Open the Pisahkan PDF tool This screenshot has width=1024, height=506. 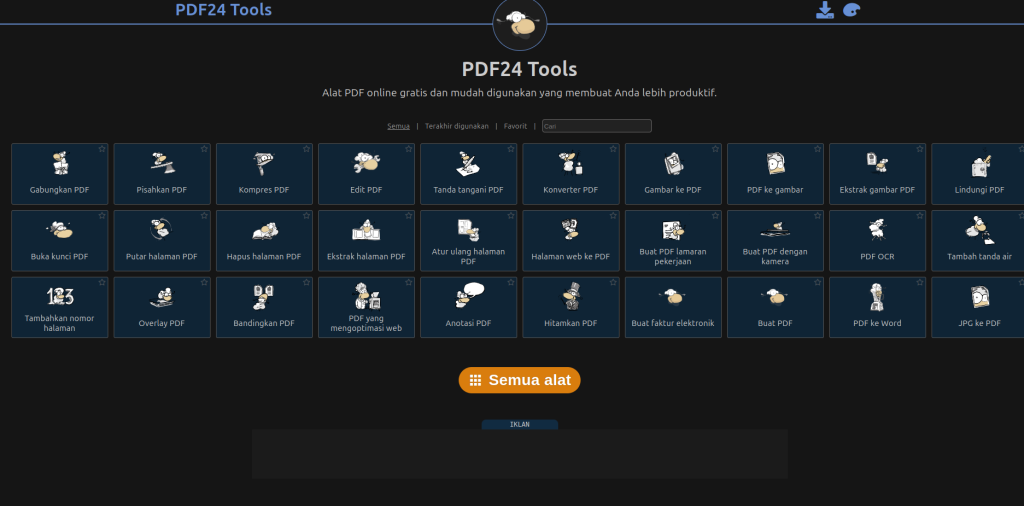coord(162,174)
